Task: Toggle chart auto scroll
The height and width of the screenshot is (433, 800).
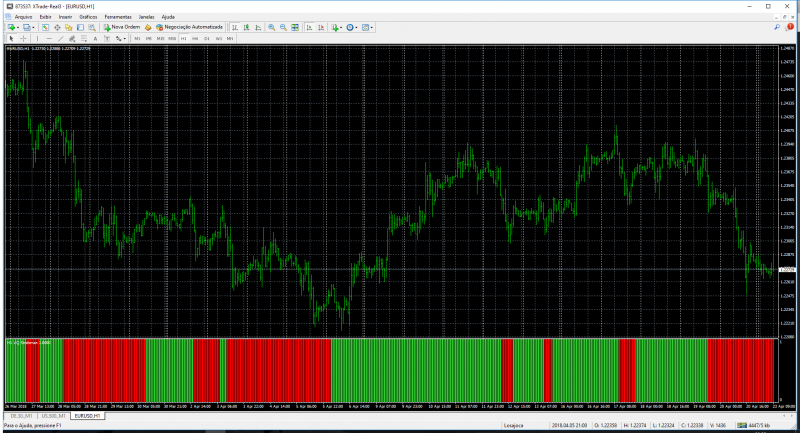Action: [x=309, y=28]
